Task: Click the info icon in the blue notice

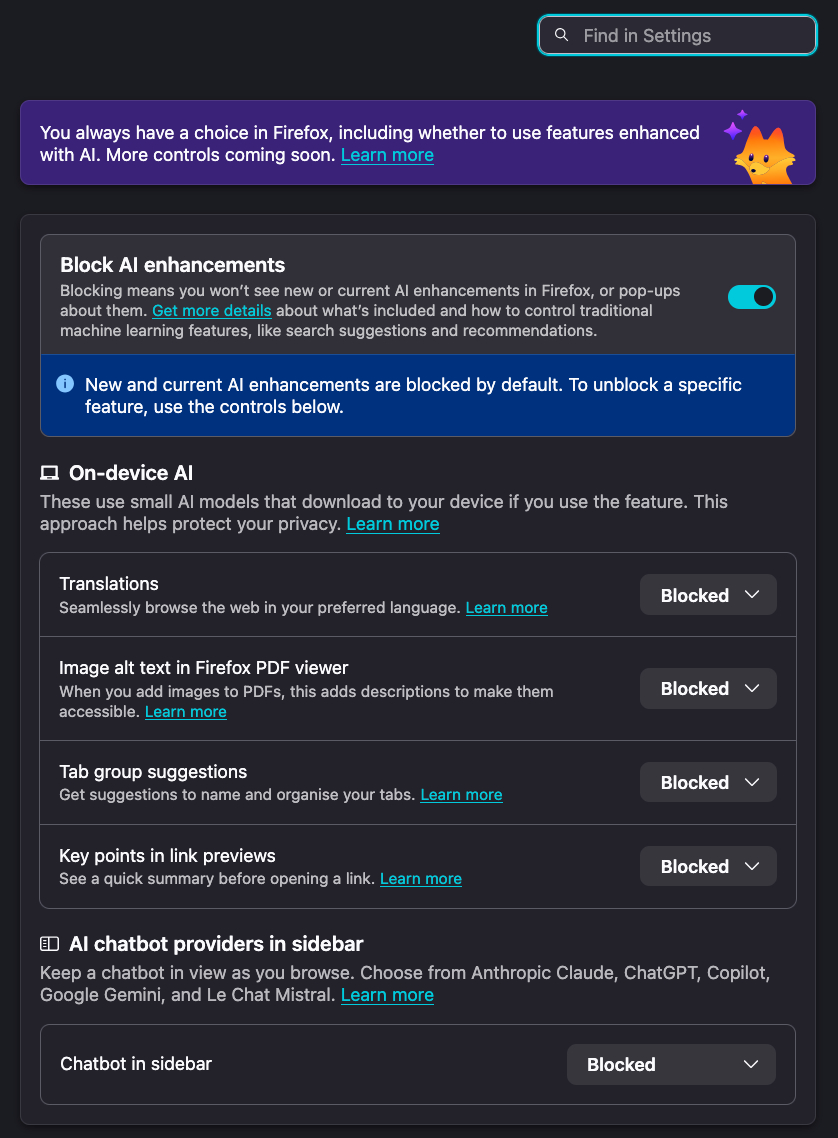Action: pos(65,384)
